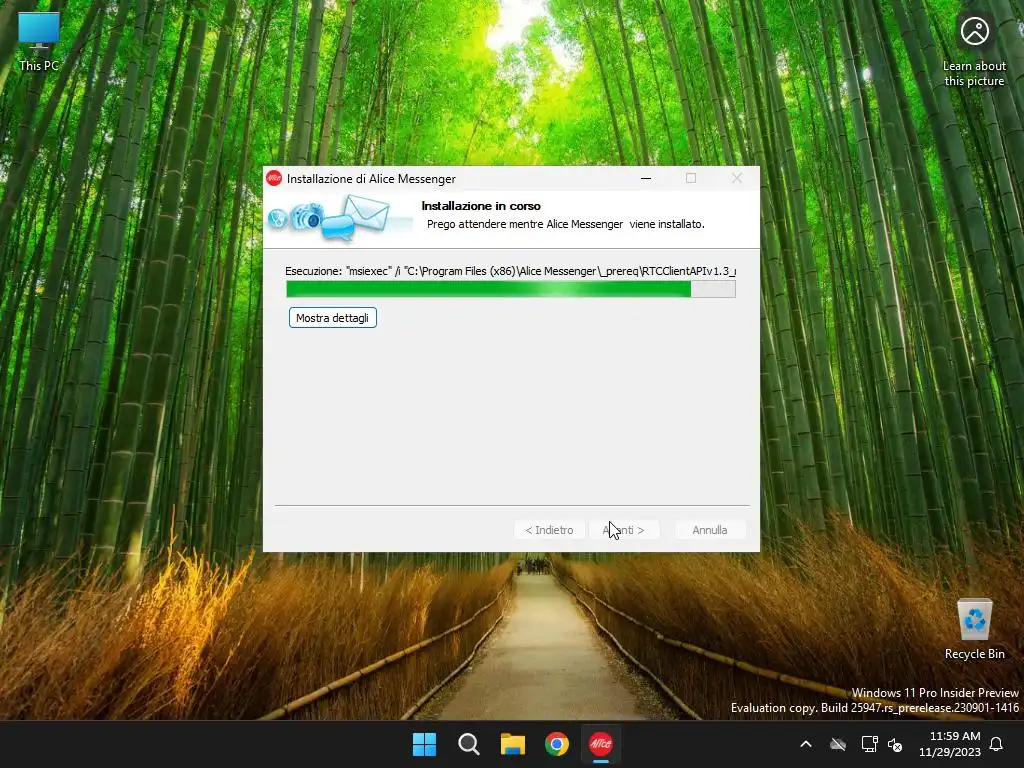Open the notification bell

(997, 744)
